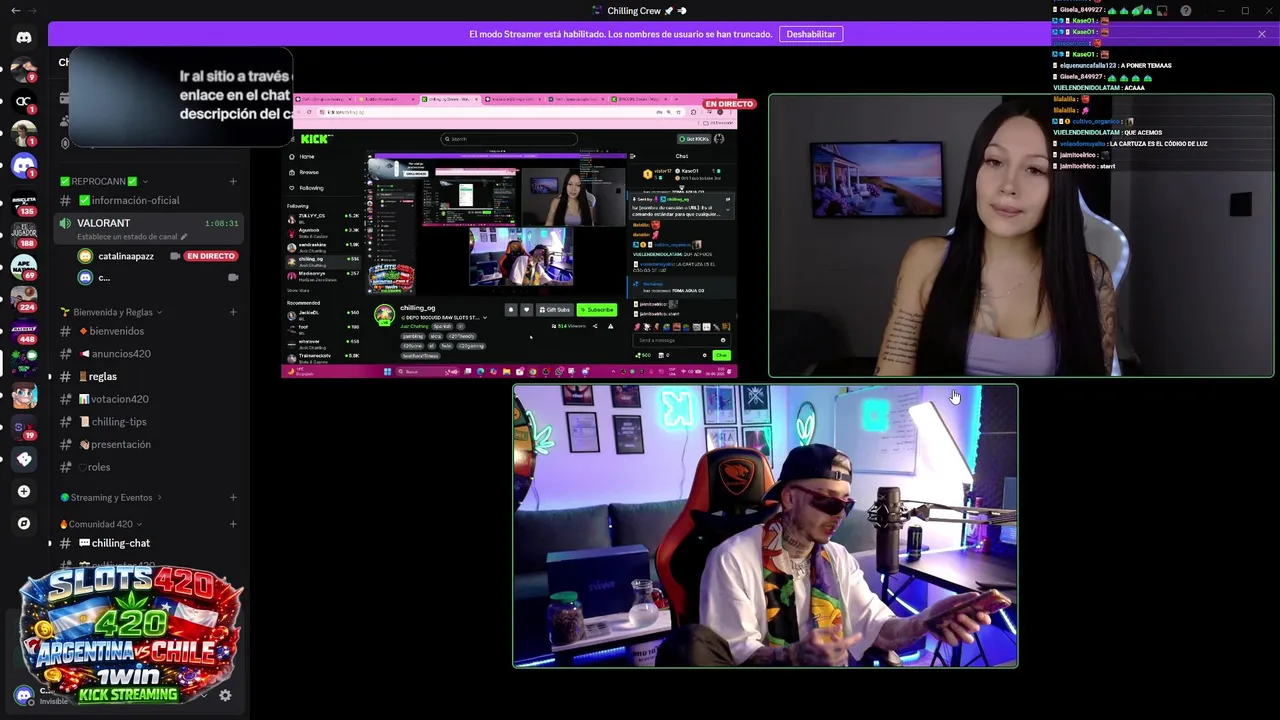Screen dimensions: 1280x720
Task: Open server icon with 9 badge
Action: click(x=24, y=69)
